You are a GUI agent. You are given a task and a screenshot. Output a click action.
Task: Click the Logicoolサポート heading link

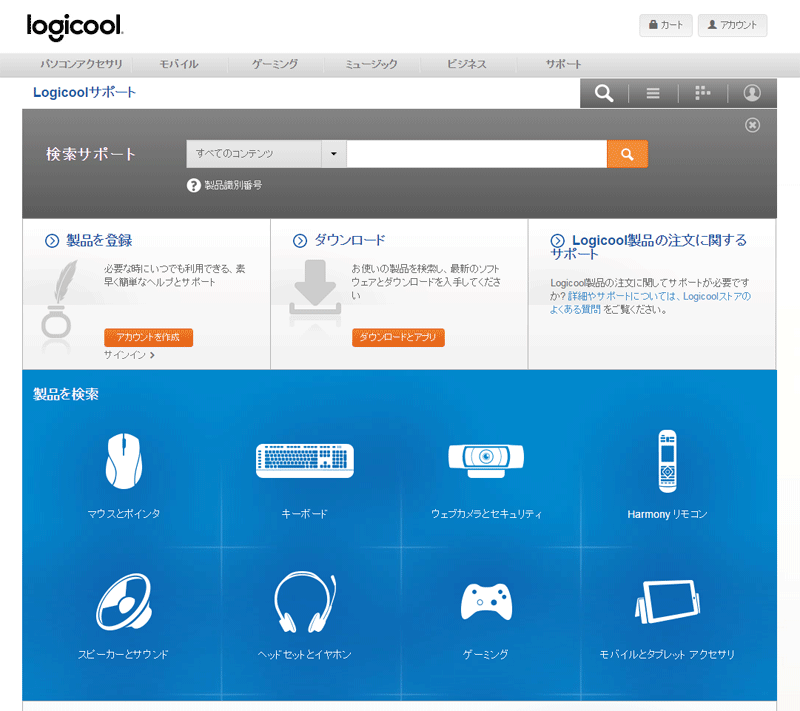coord(84,92)
